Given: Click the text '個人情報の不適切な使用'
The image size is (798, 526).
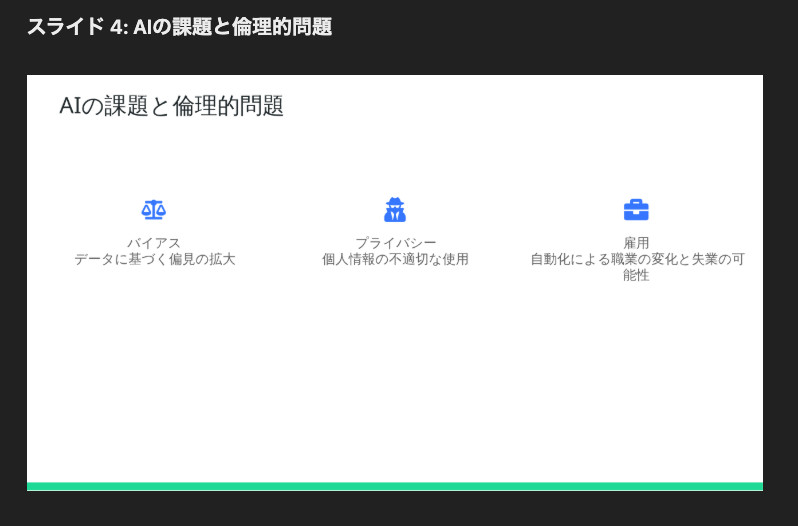Looking at the screenshot, I should pos(395,259).
